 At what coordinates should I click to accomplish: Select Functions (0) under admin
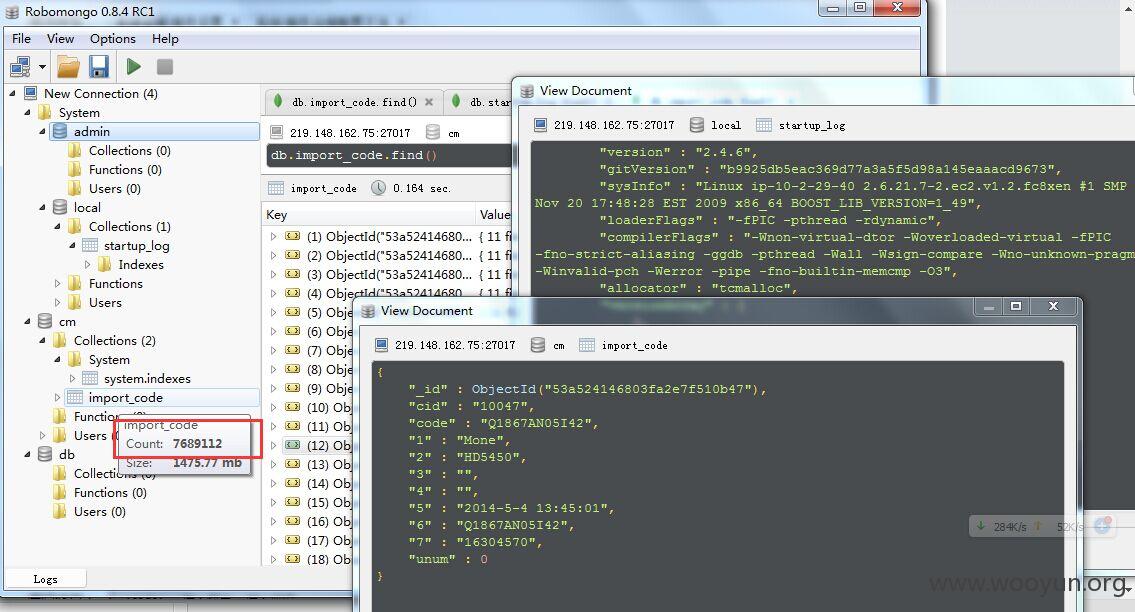tap(125, 169)
